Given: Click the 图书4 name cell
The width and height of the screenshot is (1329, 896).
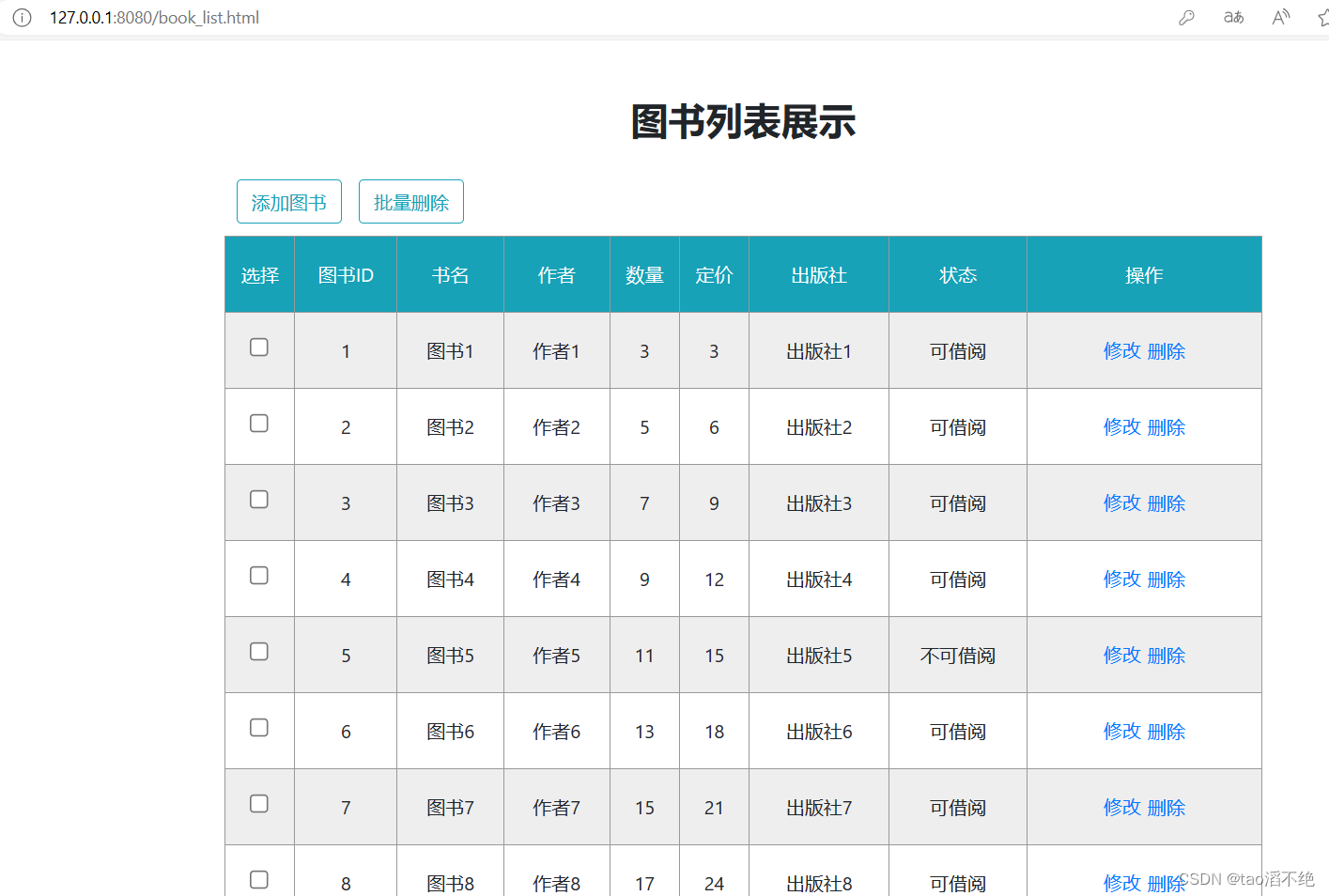Looking at the screenshot, I should [x=451, y=579].
